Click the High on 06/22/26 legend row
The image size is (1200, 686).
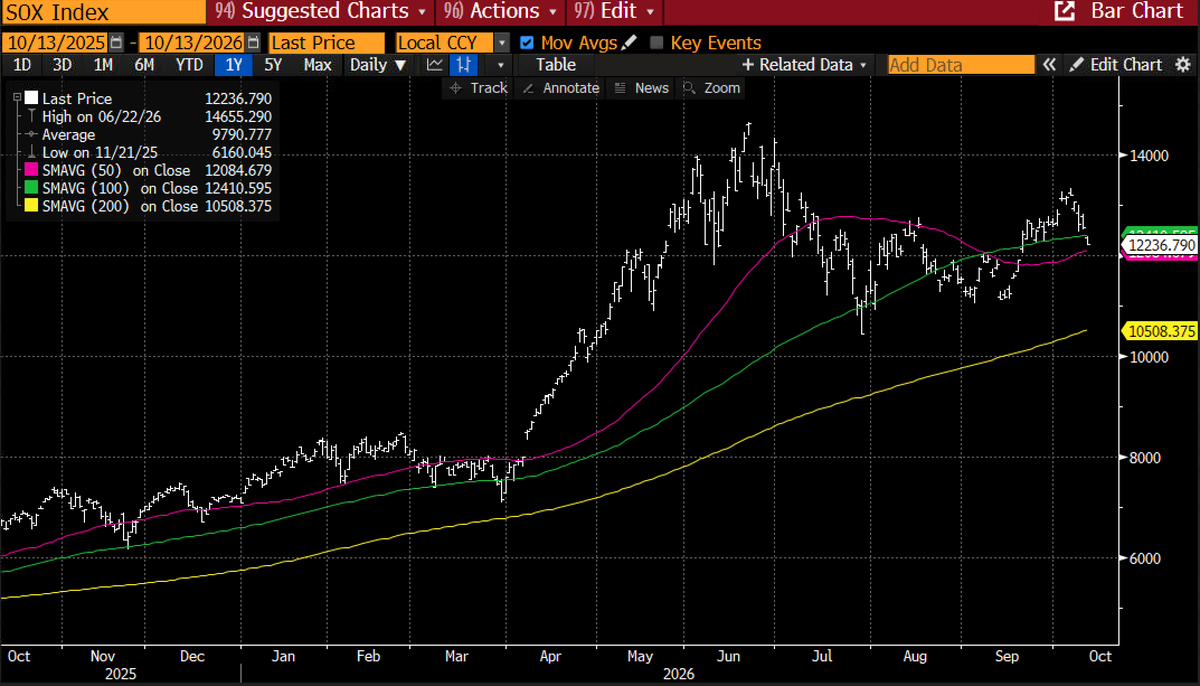147,117
